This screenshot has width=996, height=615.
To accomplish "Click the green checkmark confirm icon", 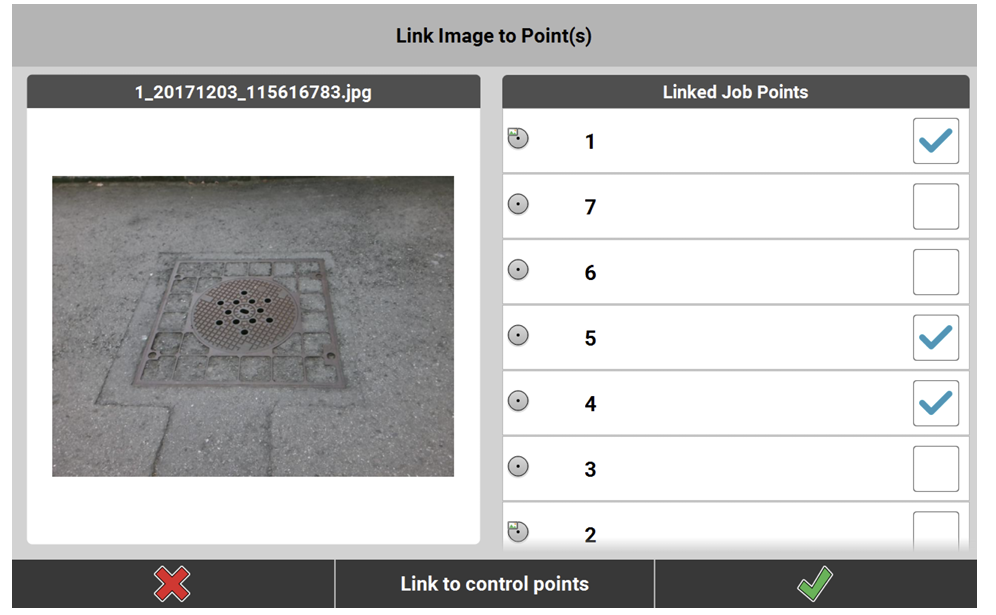I will pyautogui.click(x=813, y=584).
